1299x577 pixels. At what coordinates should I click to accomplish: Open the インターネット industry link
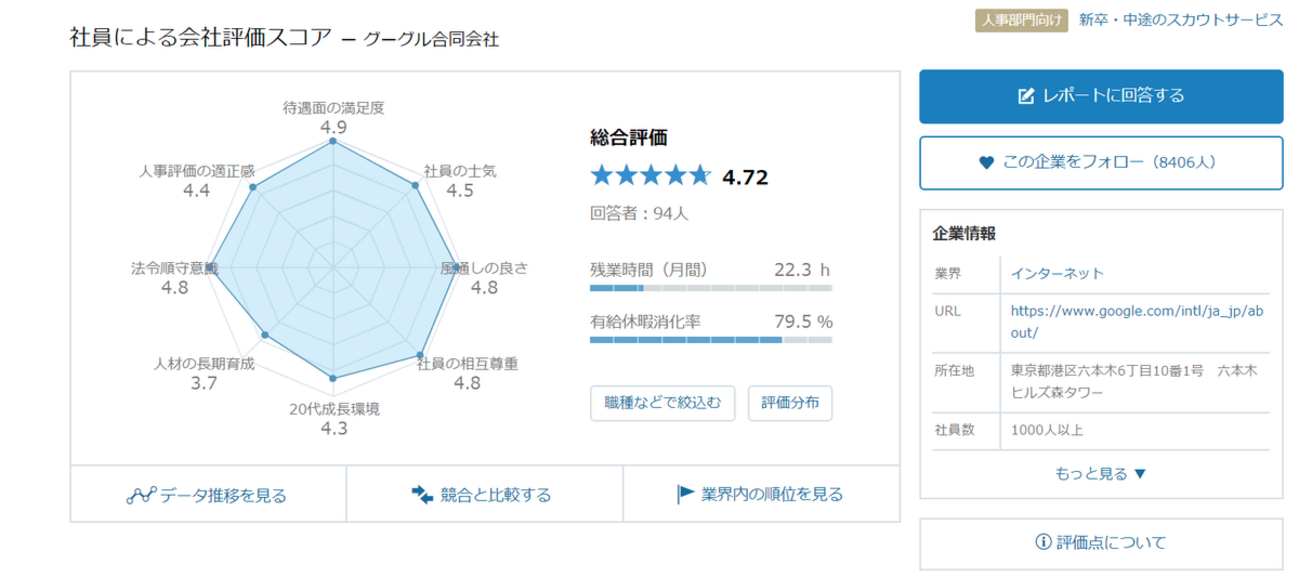1058,273
